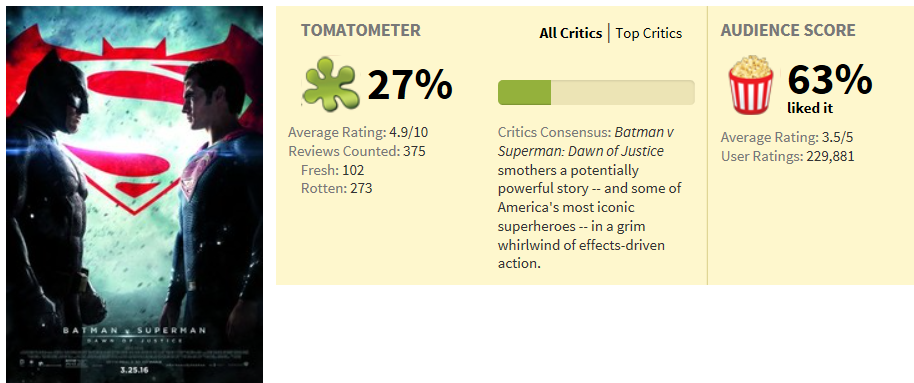Click Reviews Counted: 375 text
This screenshot has height=383, width=914.
click(x=357, y=152)
